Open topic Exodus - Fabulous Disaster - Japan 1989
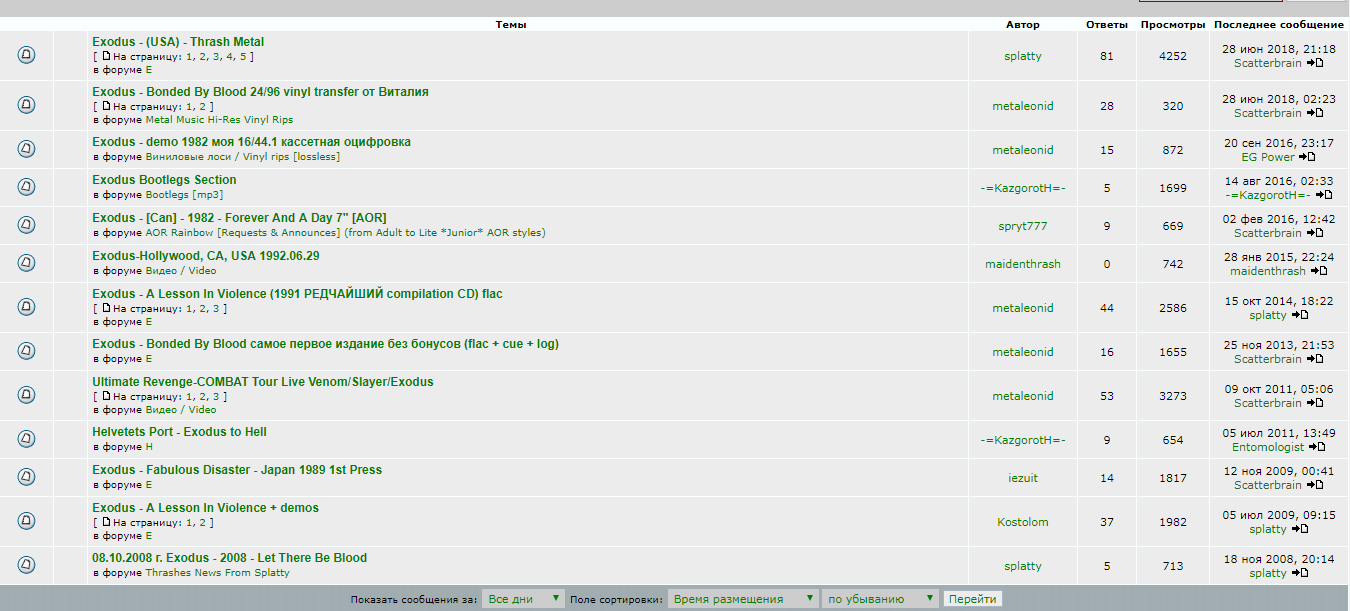 tap(237, 470)
